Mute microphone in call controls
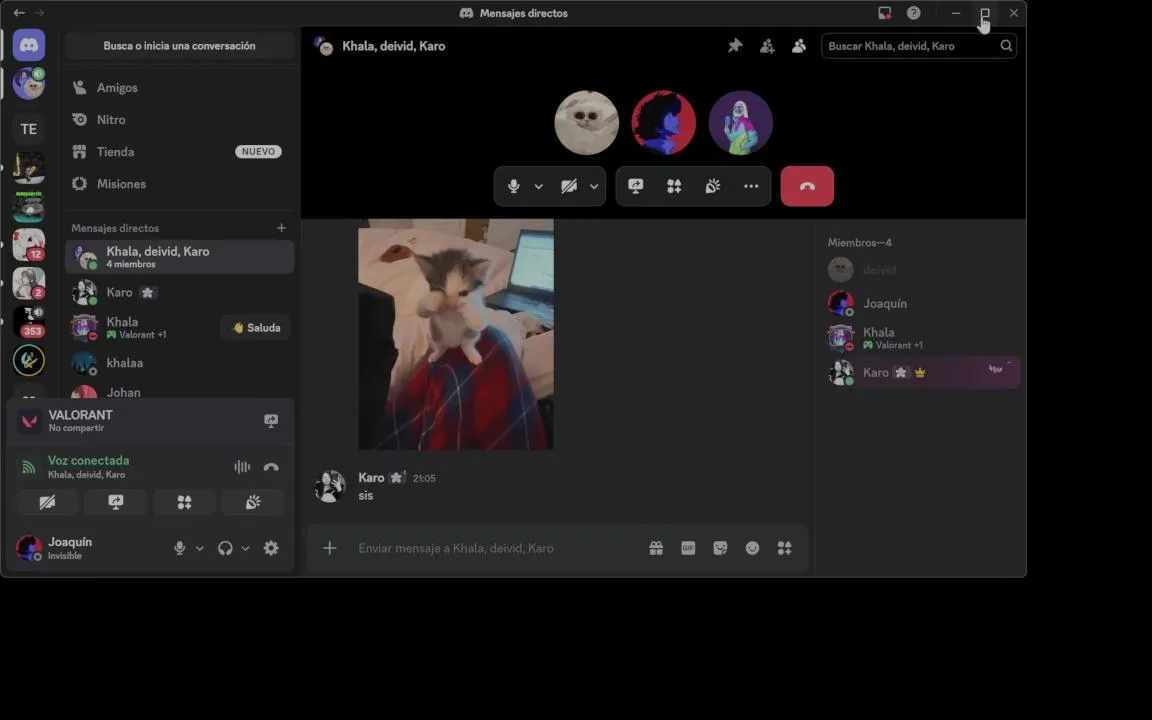The image size is (1152, 720). coord(514,186)
